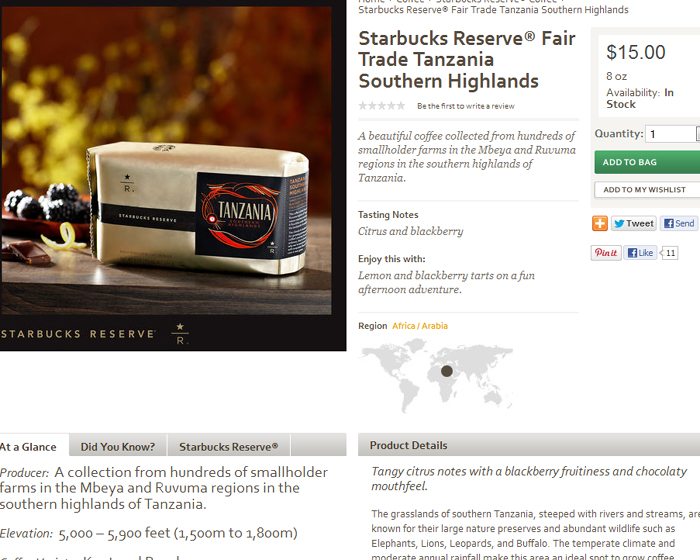The height and width of the screenshot is (560, 700).
Task: Click the Facebook Like button
Action: (x=640, y=253)
